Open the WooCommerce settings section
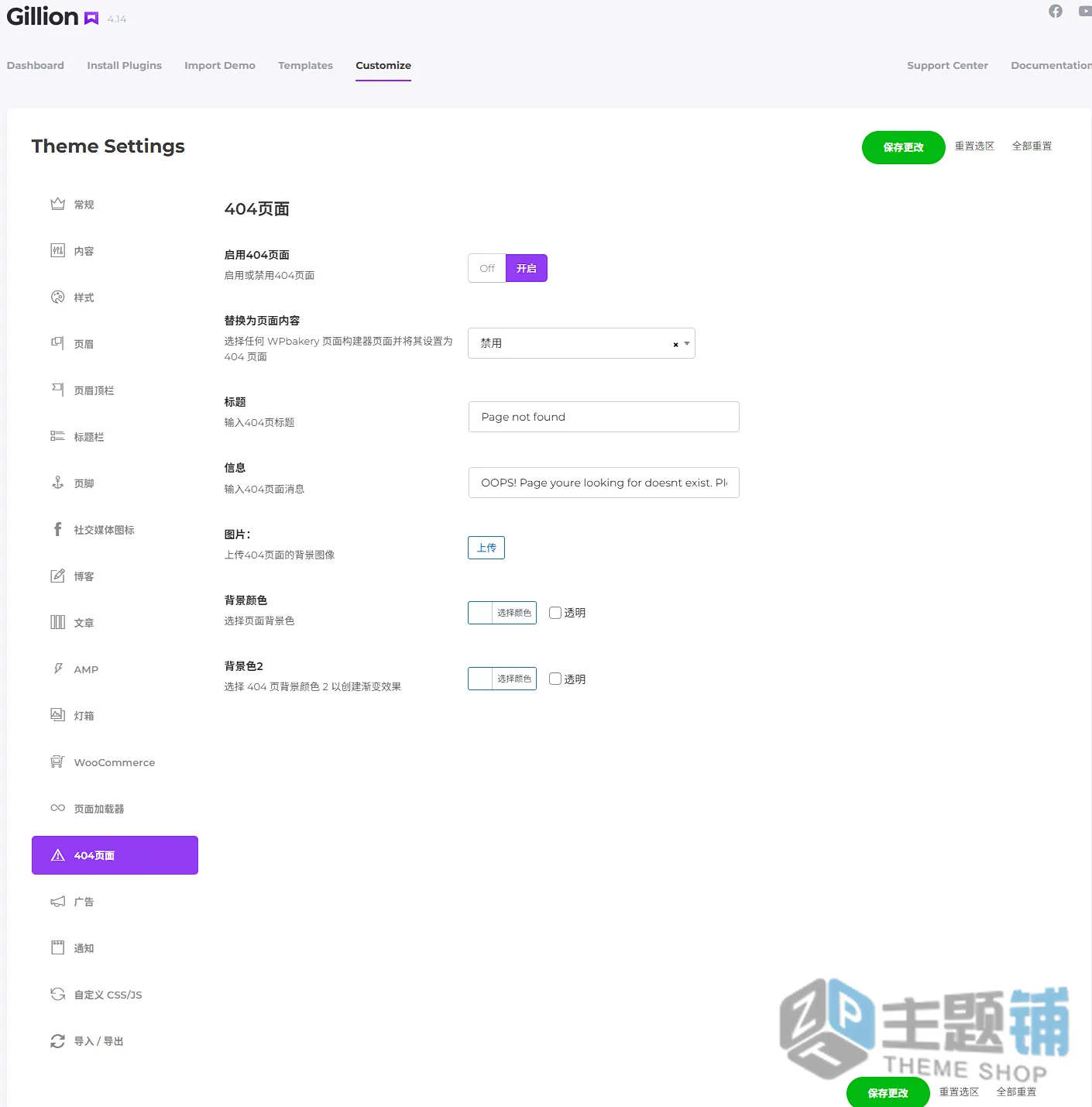Image resolution: width=1092 pixels, height=1107 pixels. click(115, 762)
